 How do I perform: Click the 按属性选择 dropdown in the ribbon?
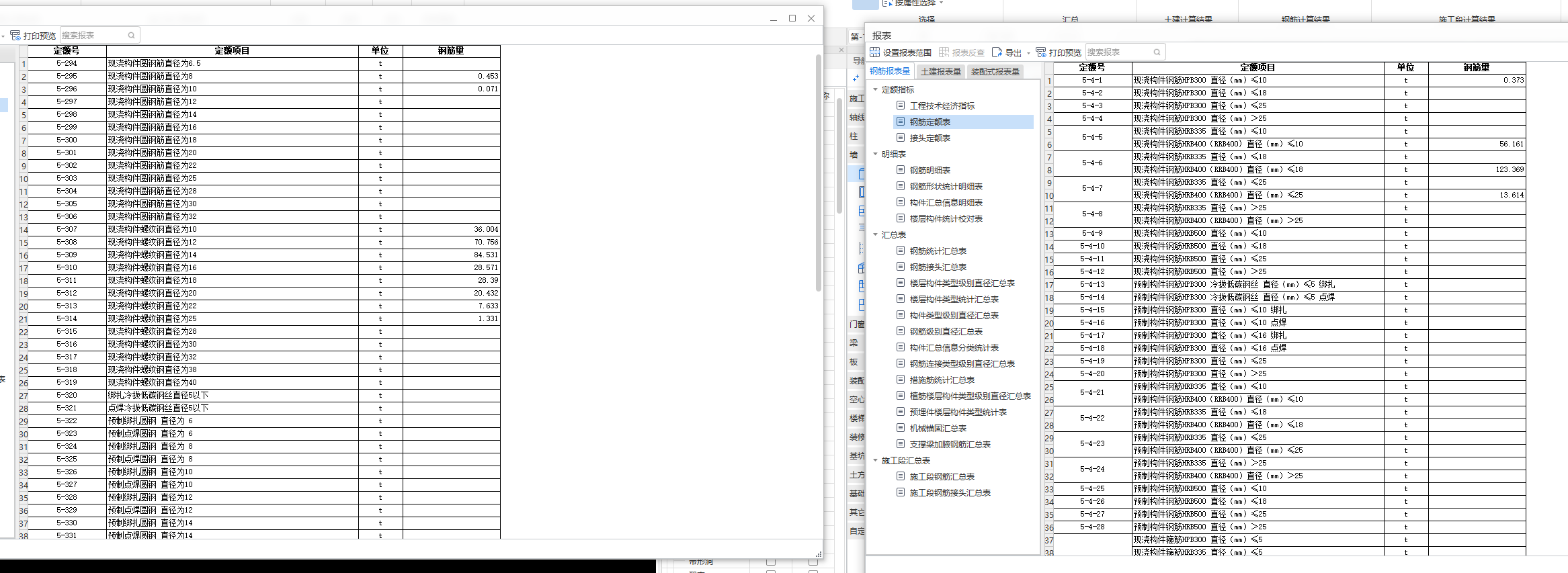pyautogui.click(x=913, y=3)
